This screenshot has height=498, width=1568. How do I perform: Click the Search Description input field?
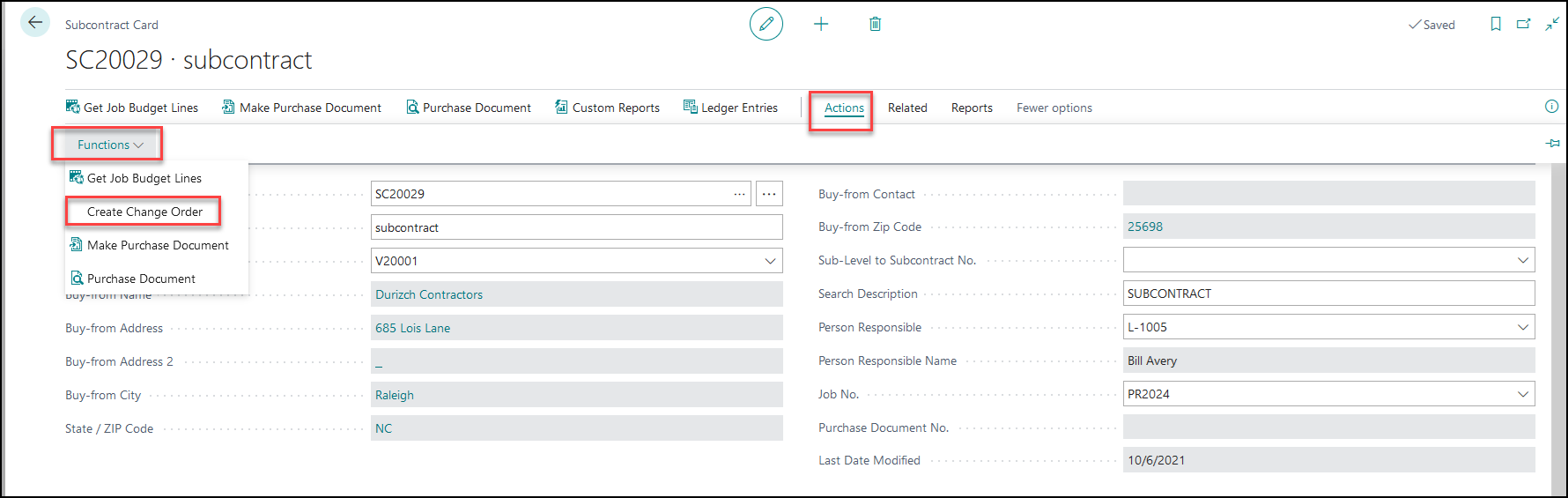pyautogui.click(x=1328, y=294)
